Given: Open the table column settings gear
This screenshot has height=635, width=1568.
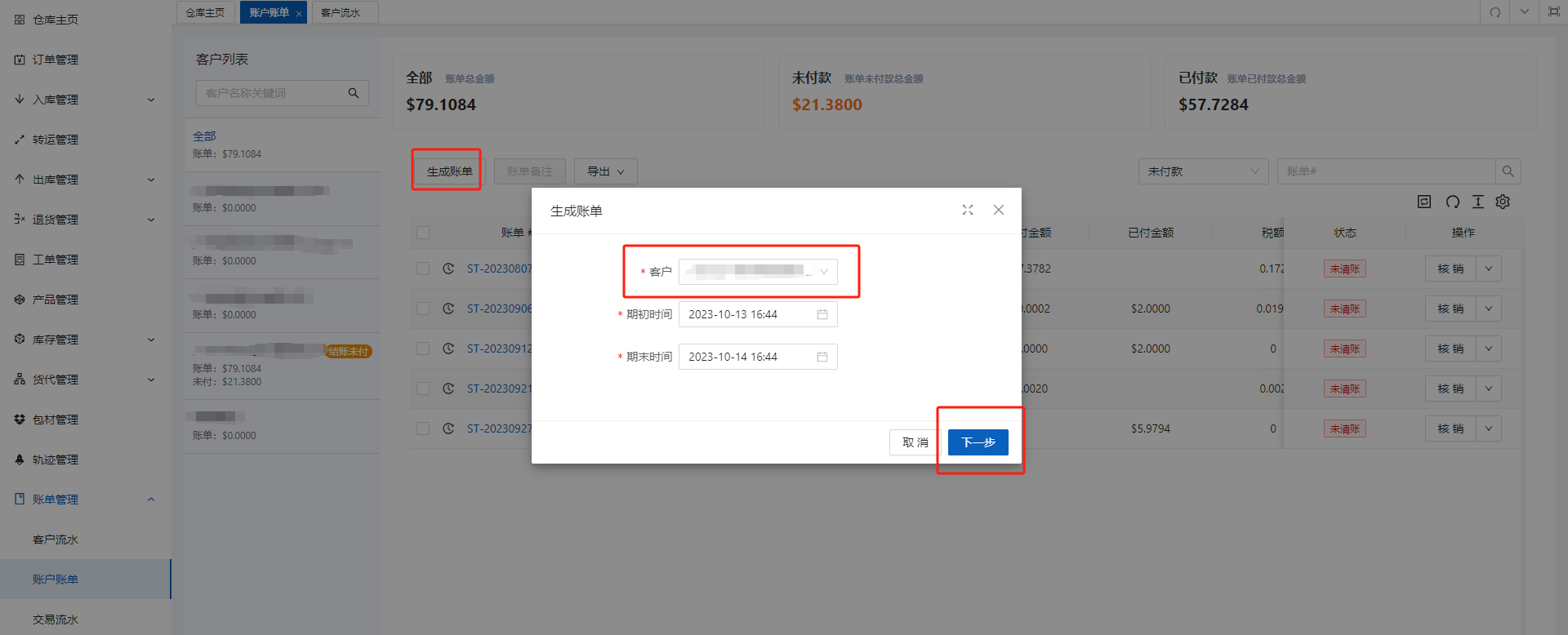Looking at the screenshot, I should [1503, 202].
